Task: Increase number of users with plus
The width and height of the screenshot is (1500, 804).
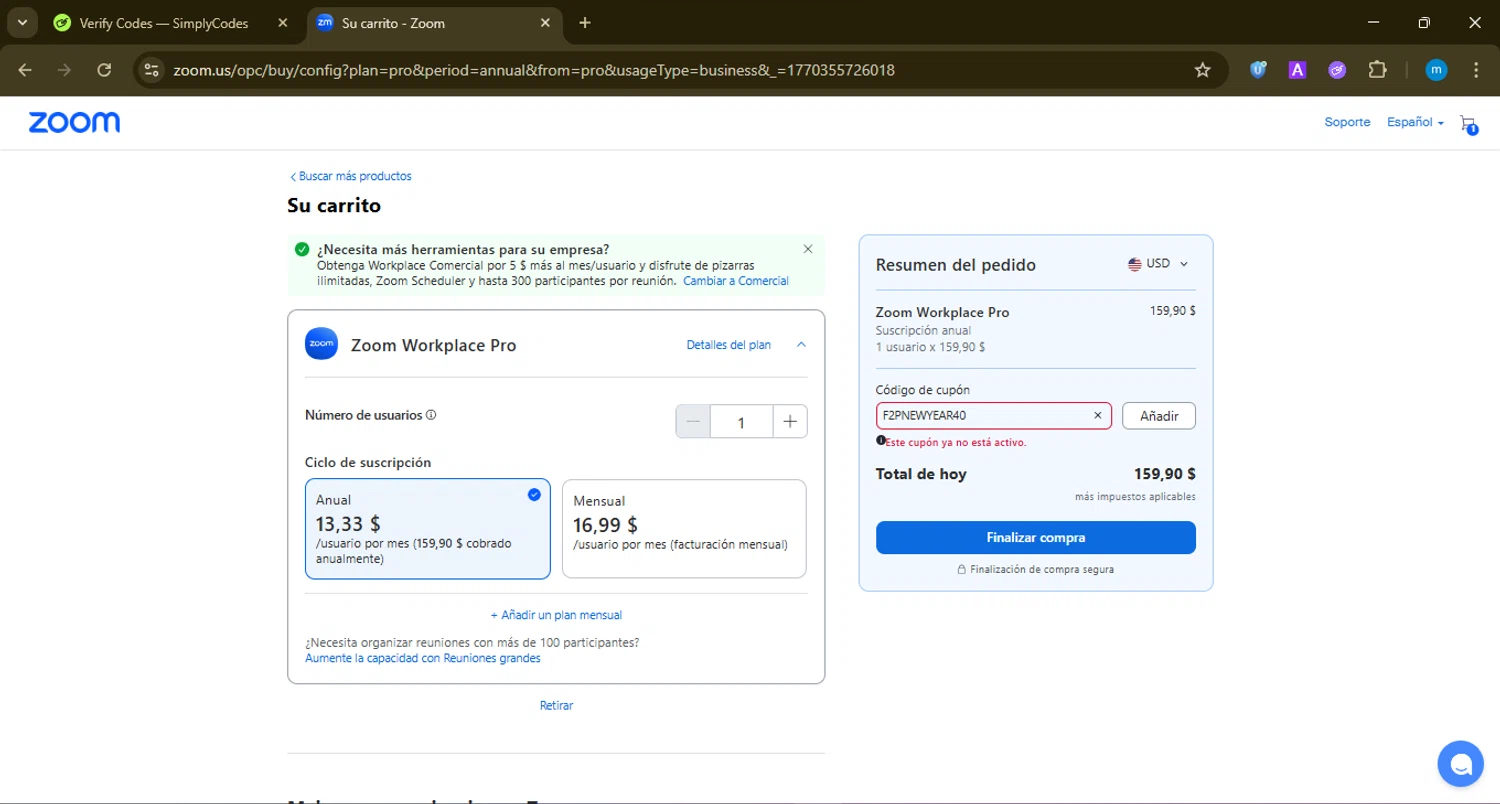Action: 790,422
